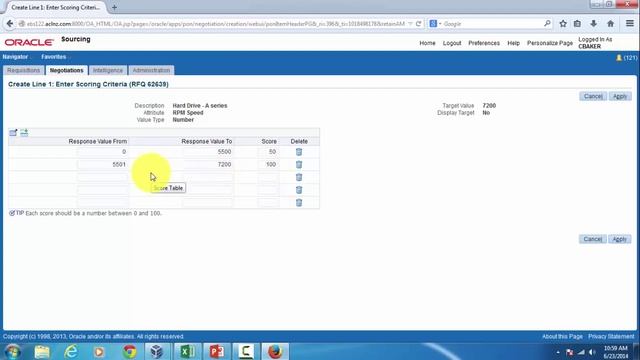
Task: Click the trash icon in the third table row
Action: tap(299, 177)
